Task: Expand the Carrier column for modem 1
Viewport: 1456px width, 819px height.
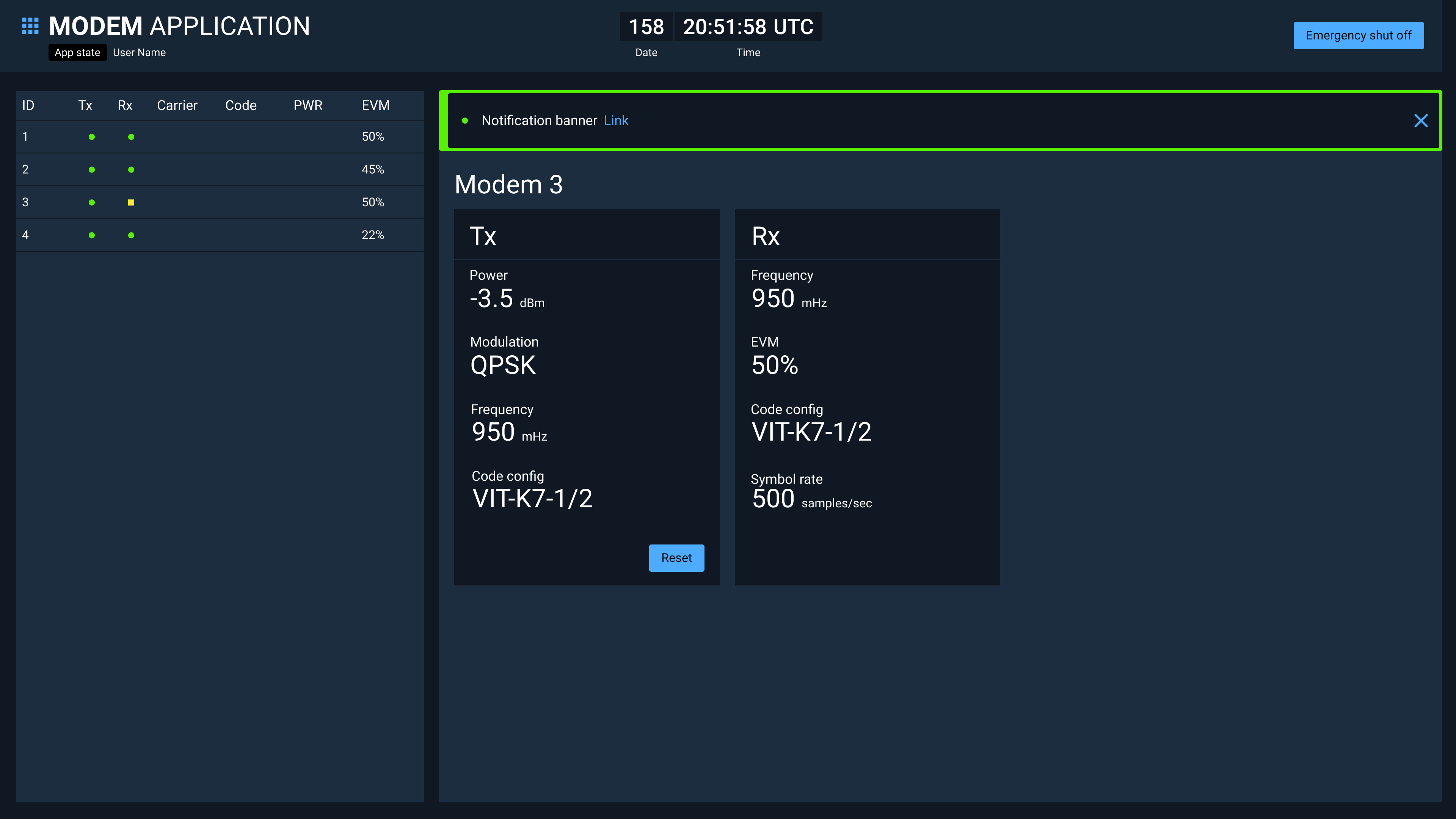Action: coord(177,136)
